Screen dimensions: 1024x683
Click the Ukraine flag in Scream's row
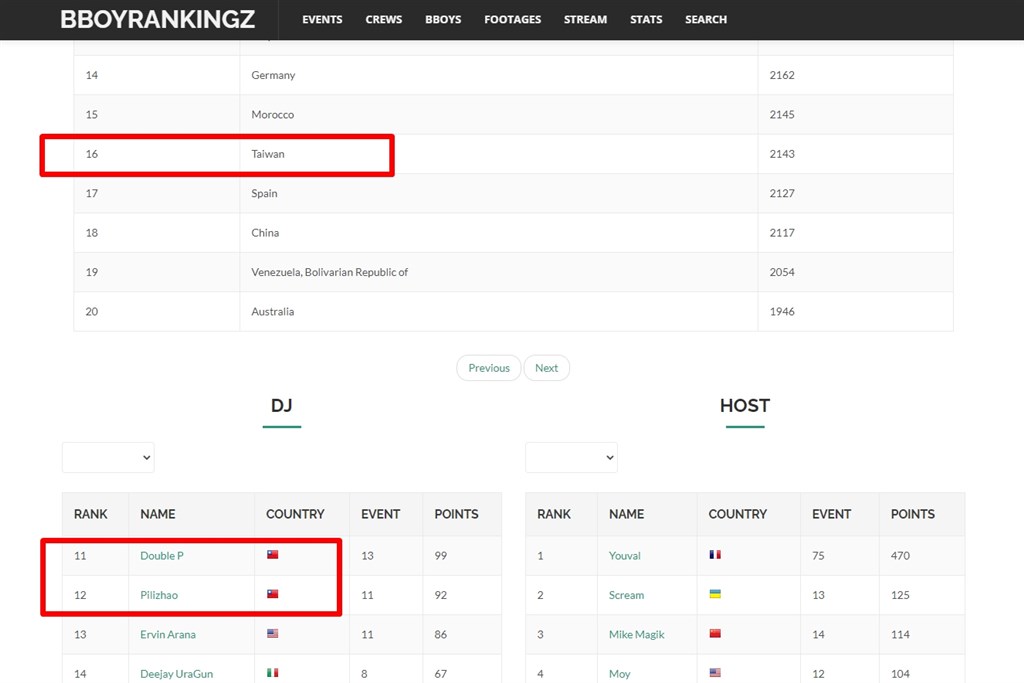[x=715, y=594]
